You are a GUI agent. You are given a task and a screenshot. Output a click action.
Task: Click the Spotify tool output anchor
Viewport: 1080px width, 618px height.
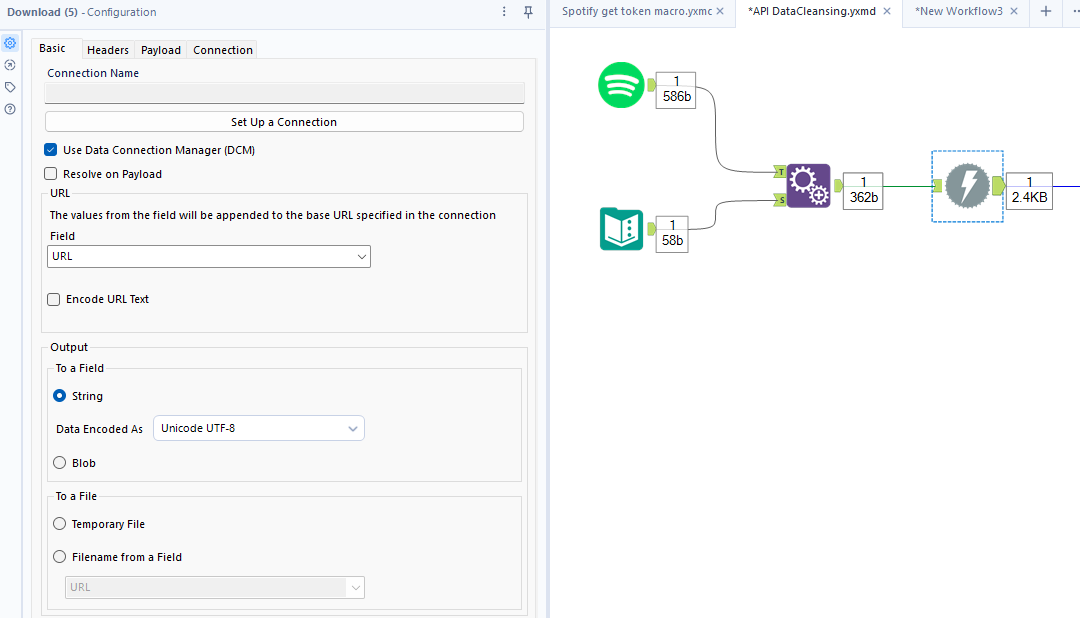651,85
